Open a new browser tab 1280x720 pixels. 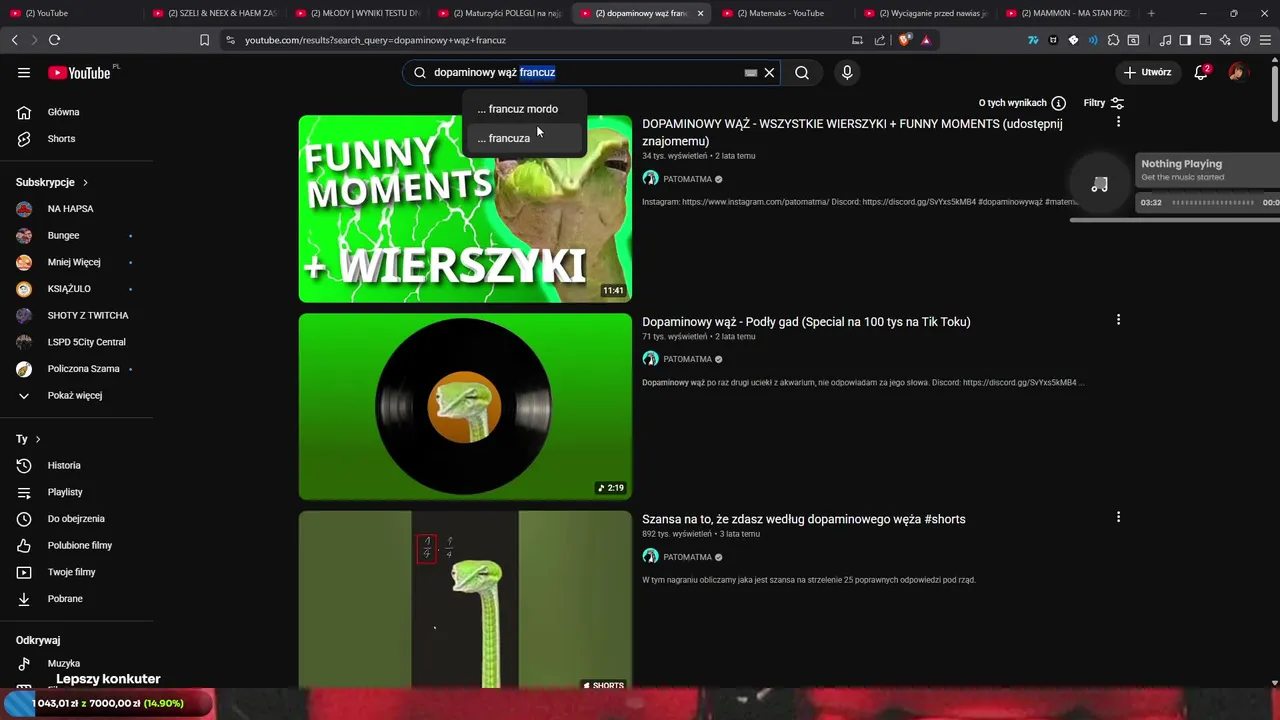click(x=1151, y=13)
